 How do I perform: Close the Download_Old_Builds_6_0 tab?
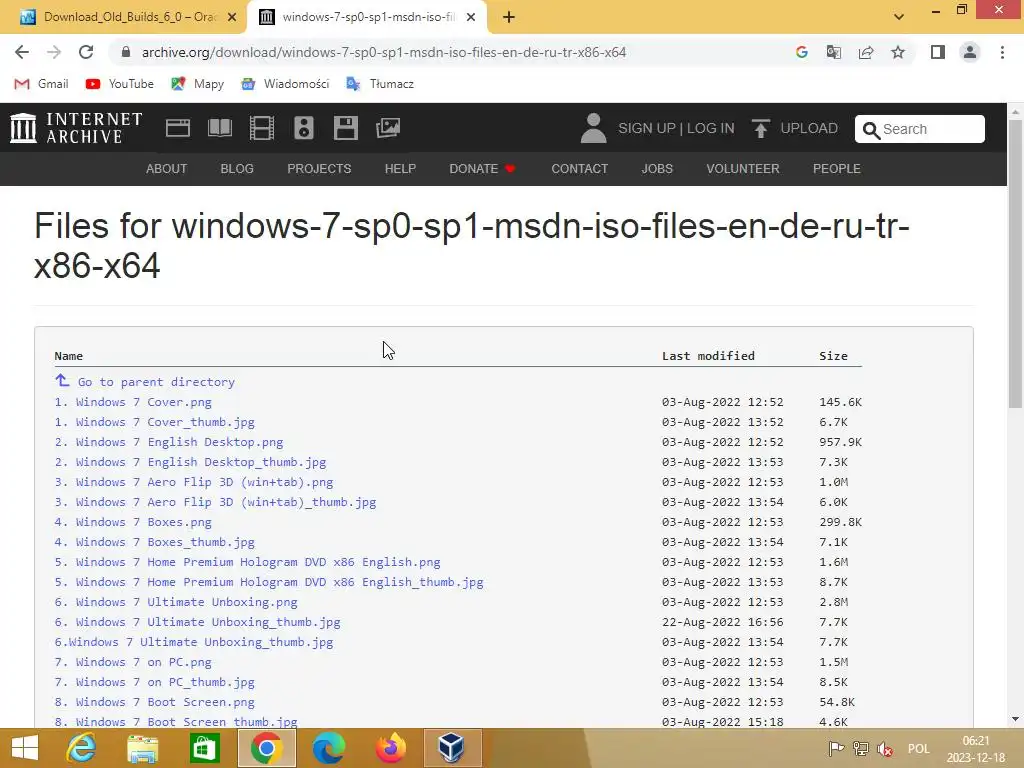click(x=232, y=18)
